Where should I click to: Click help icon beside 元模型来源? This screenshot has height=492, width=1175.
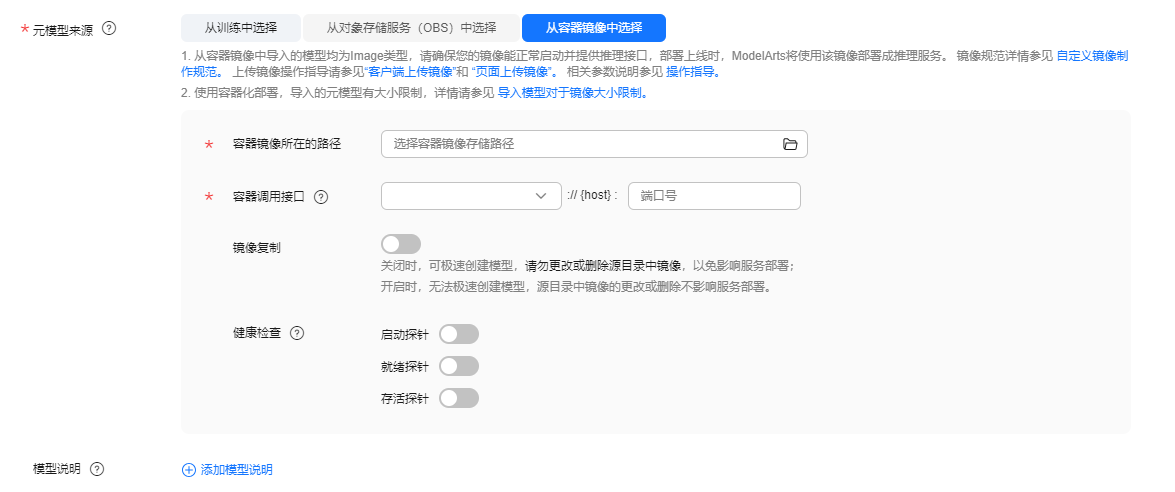coord(109,28)
